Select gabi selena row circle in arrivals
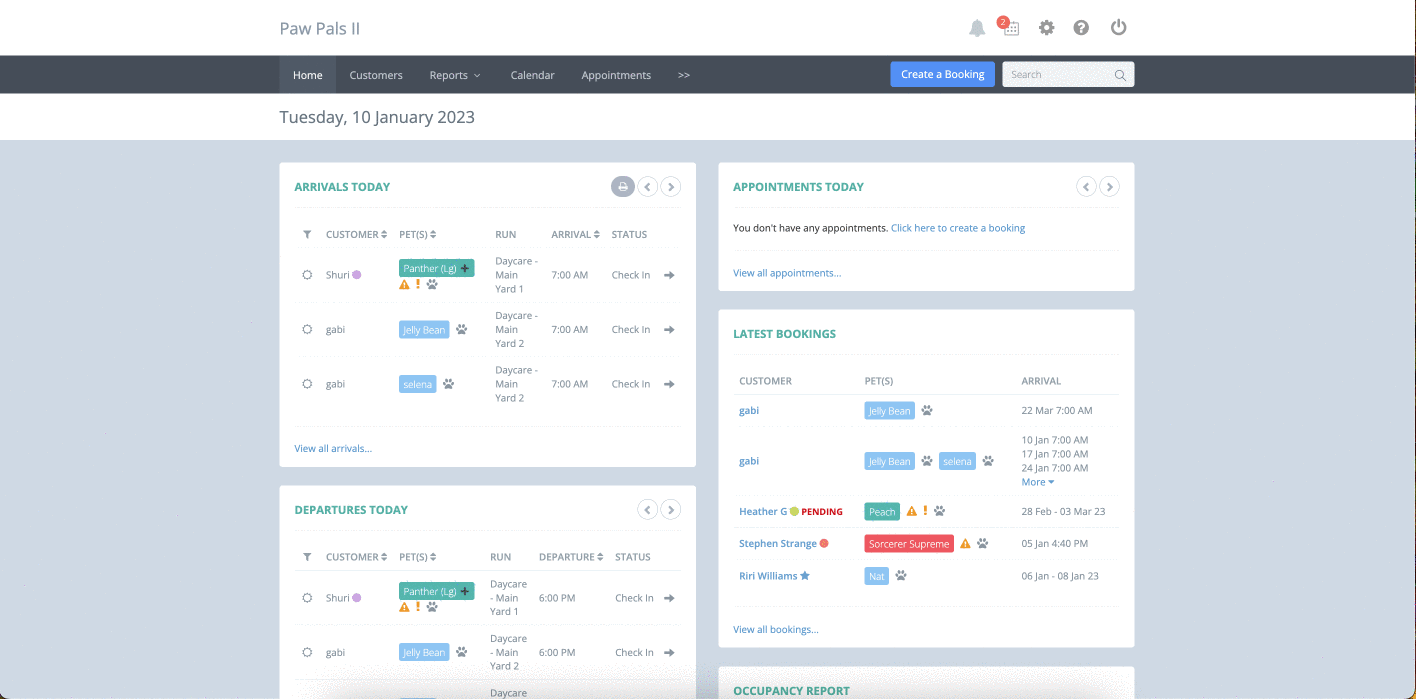This screenshot has width=1416, height=699. click(x=307, y=384)
